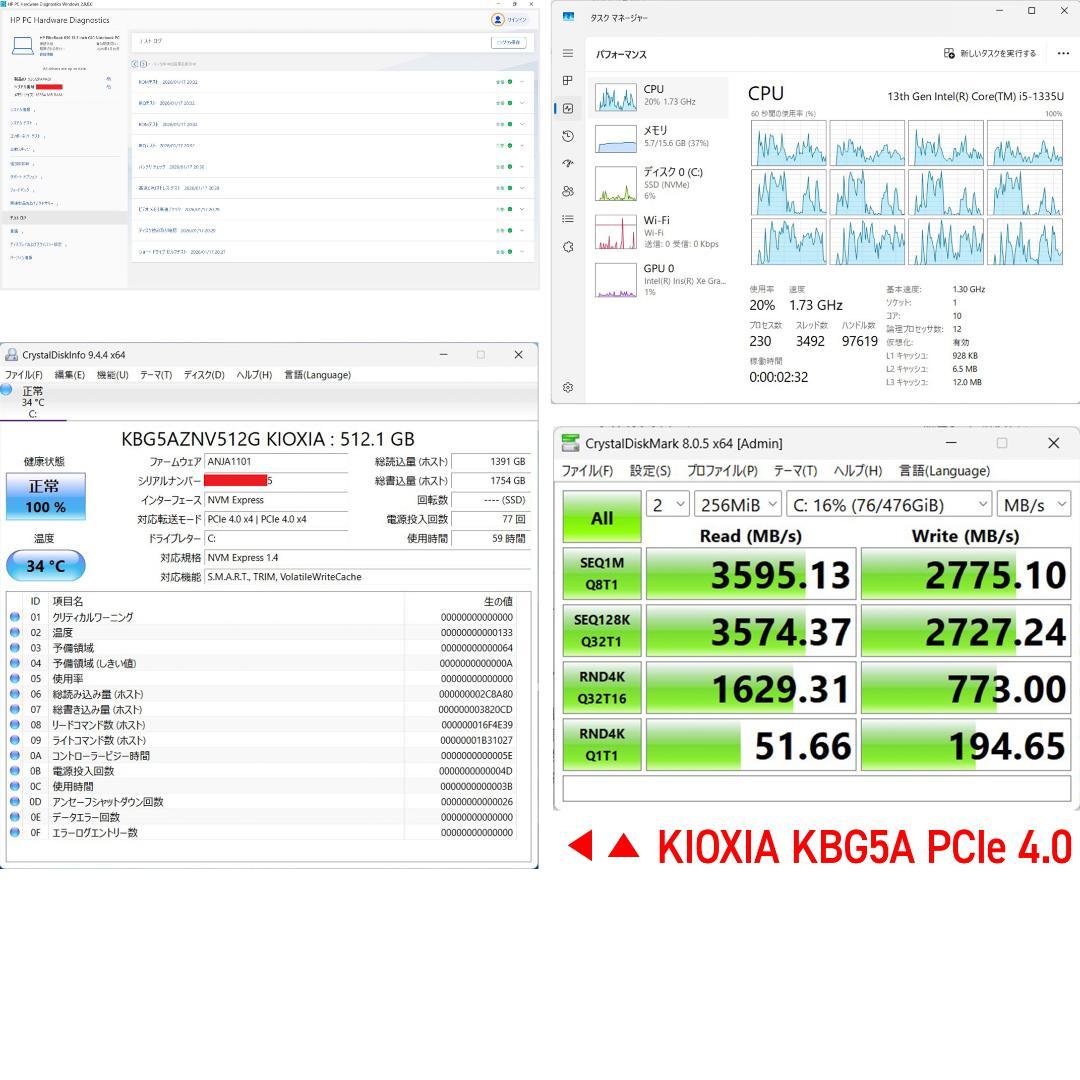Open the Services puzzle icon in Task Manager
The height and width of the screenshot is (1080, 1080).
pos(568,247)
